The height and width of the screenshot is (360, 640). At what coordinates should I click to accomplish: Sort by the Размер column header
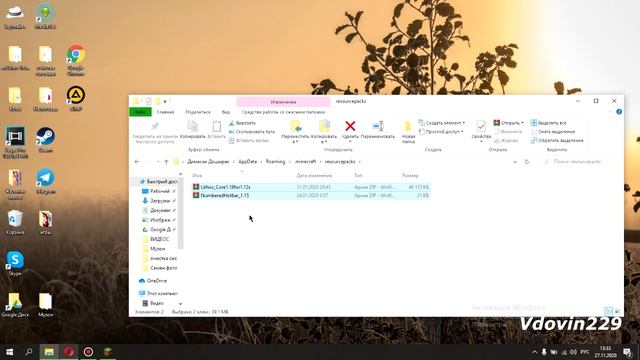pyautogui.click(x=410, y=175)
